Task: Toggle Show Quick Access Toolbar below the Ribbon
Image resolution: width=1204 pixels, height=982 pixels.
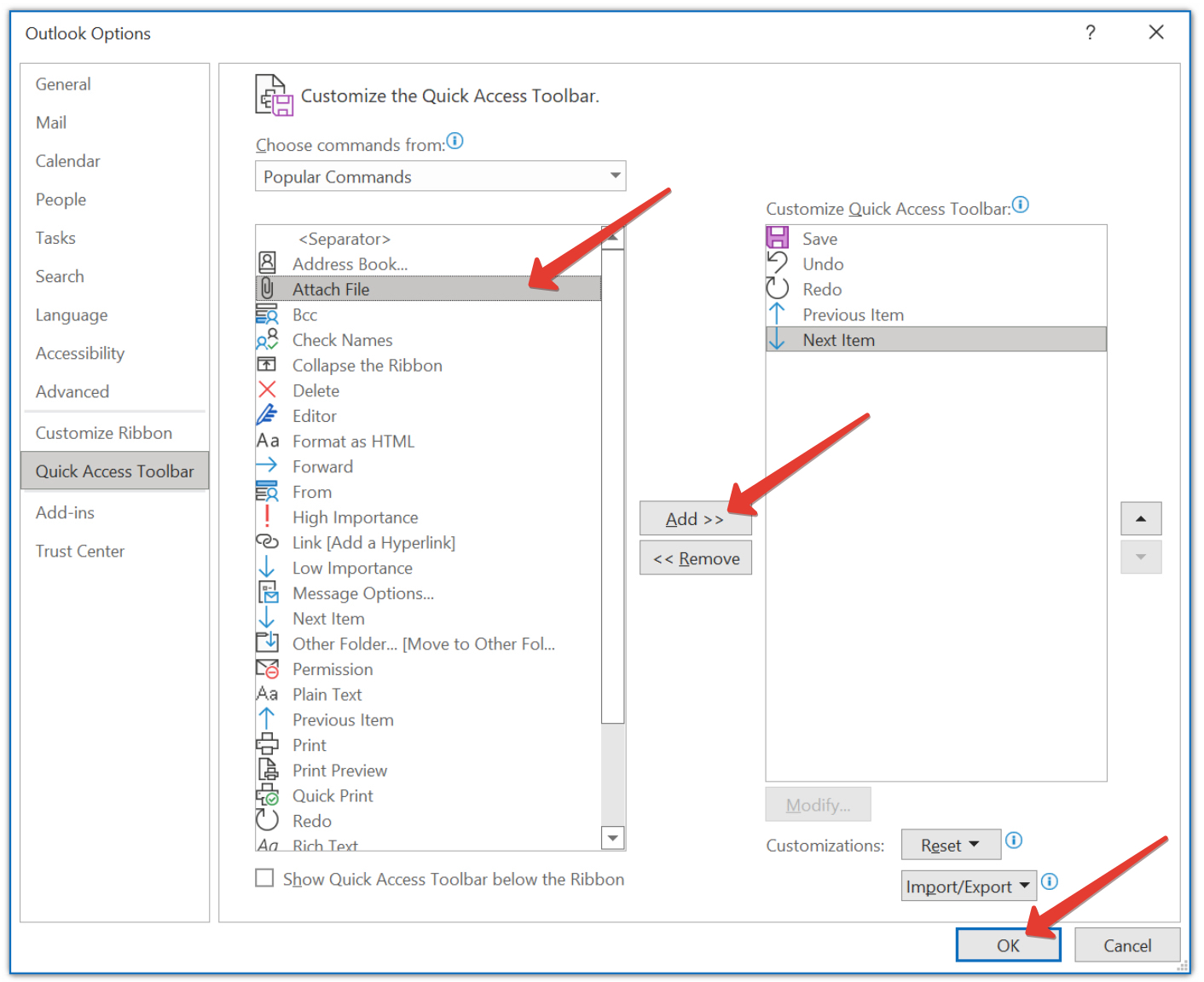Action: (x=264, y=878)
